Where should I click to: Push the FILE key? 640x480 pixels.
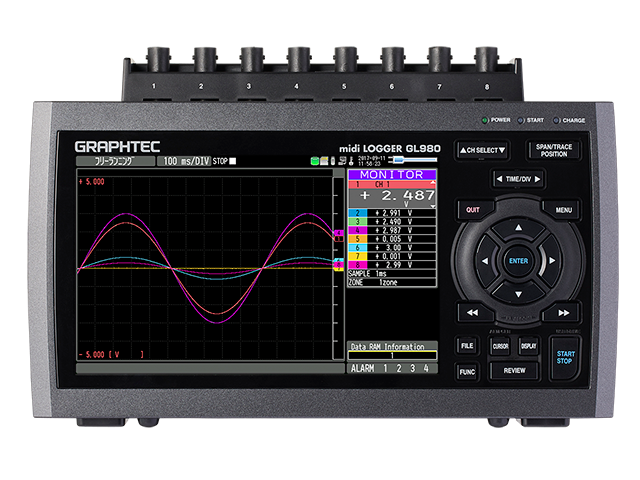[467, 346]
